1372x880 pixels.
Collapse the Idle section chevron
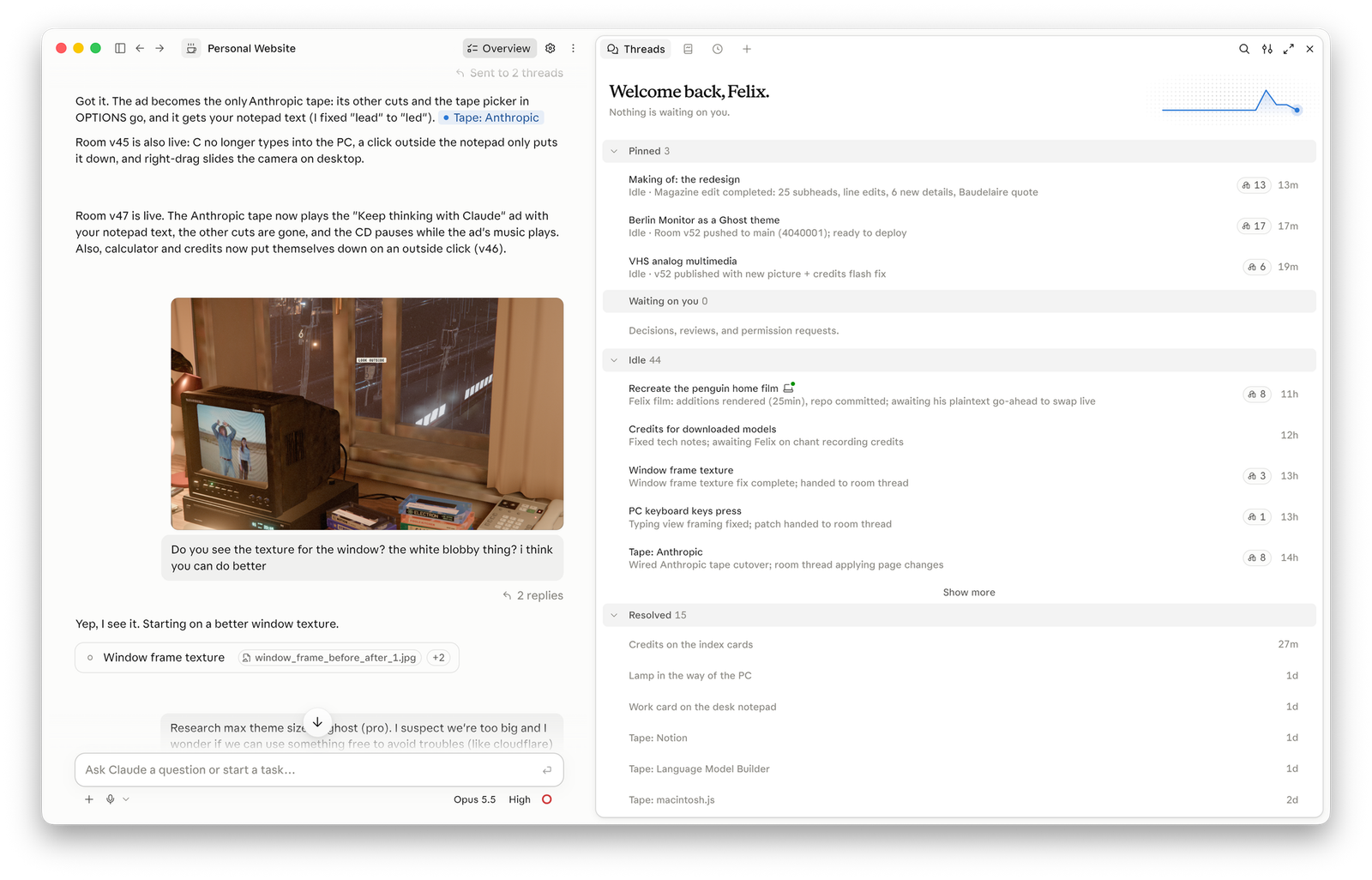coord(614,360)
